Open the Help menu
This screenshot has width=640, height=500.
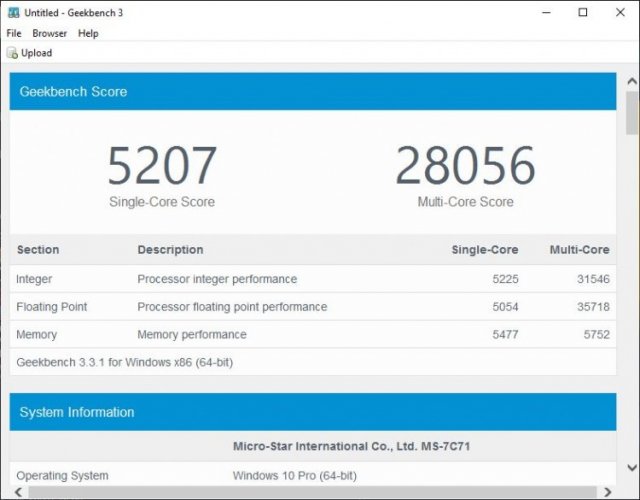tap(88, 33)
